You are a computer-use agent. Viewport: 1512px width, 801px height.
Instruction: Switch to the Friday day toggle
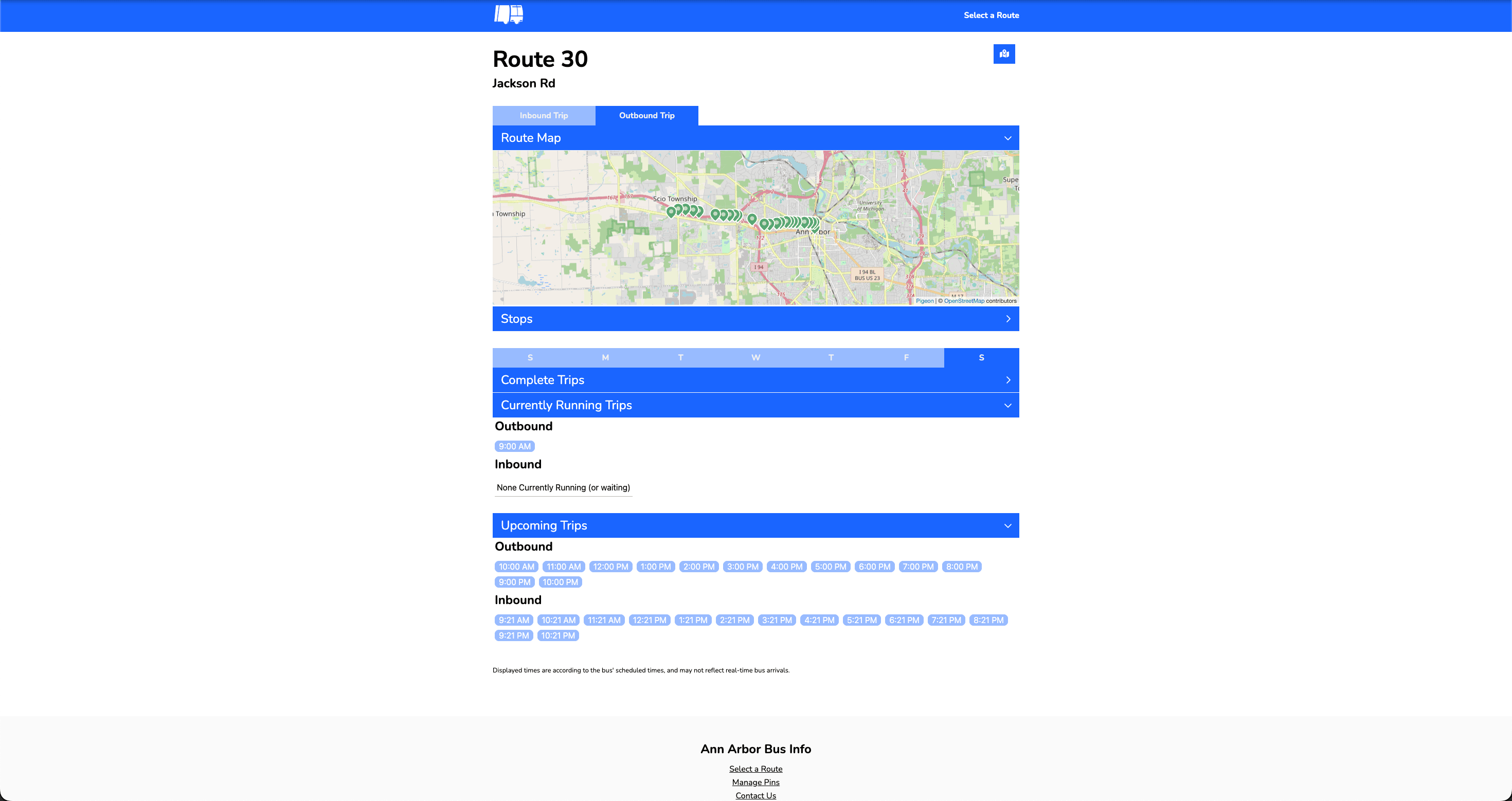906,357
